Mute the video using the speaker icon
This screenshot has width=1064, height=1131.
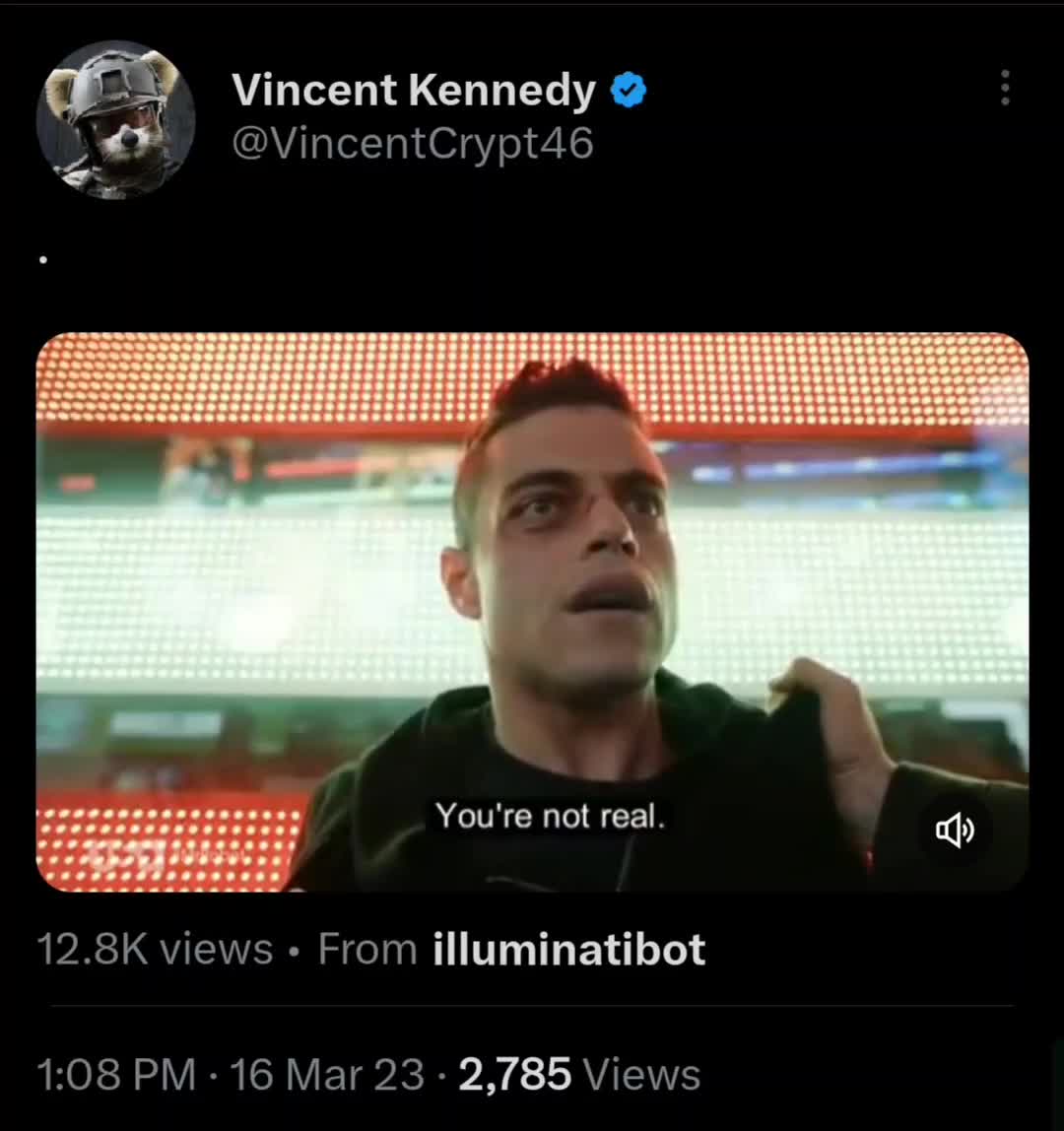(x=955, y=832)
